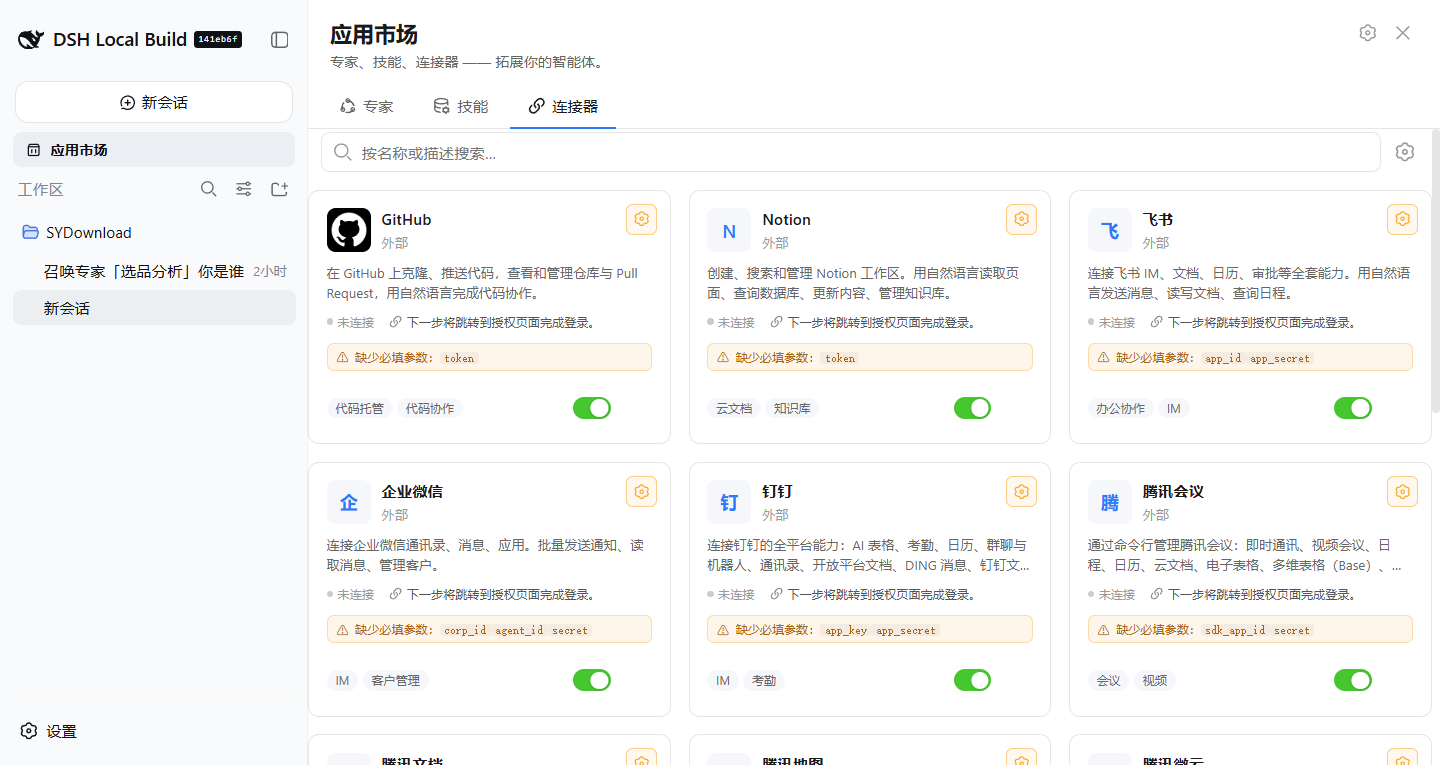Click the 代码协作 tag on GitHub card
Image resolution: width=1440 pixels, height=765 pixels.
[430, 408]
